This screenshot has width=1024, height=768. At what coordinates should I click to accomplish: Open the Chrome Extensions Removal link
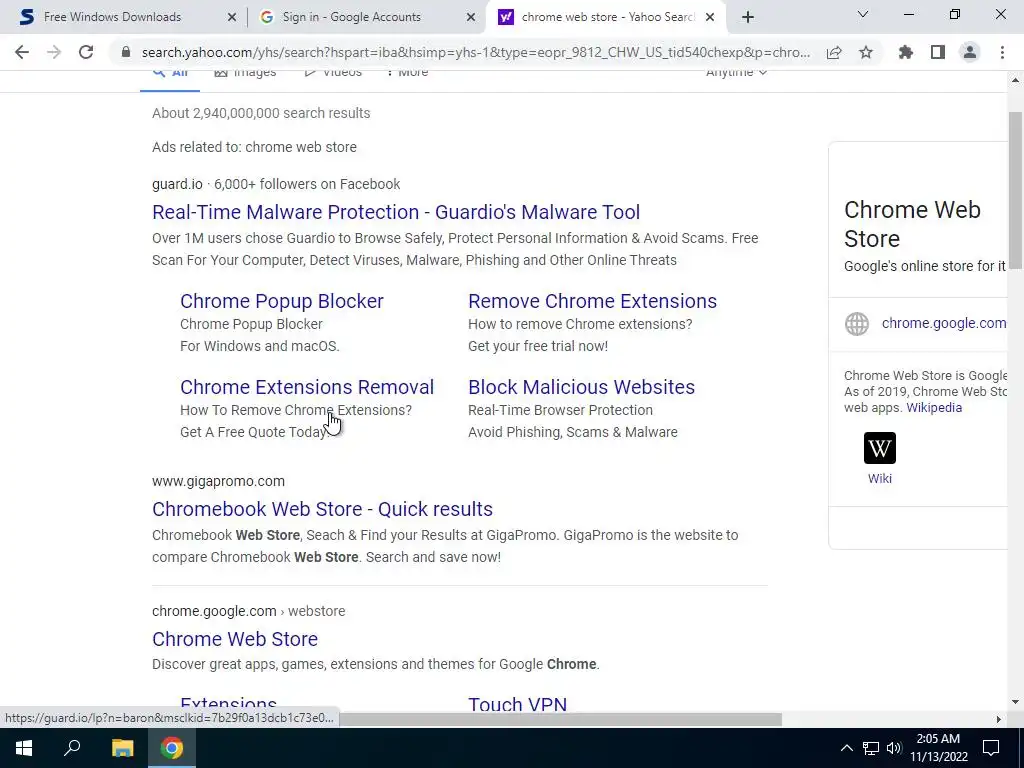click(307, 387)
